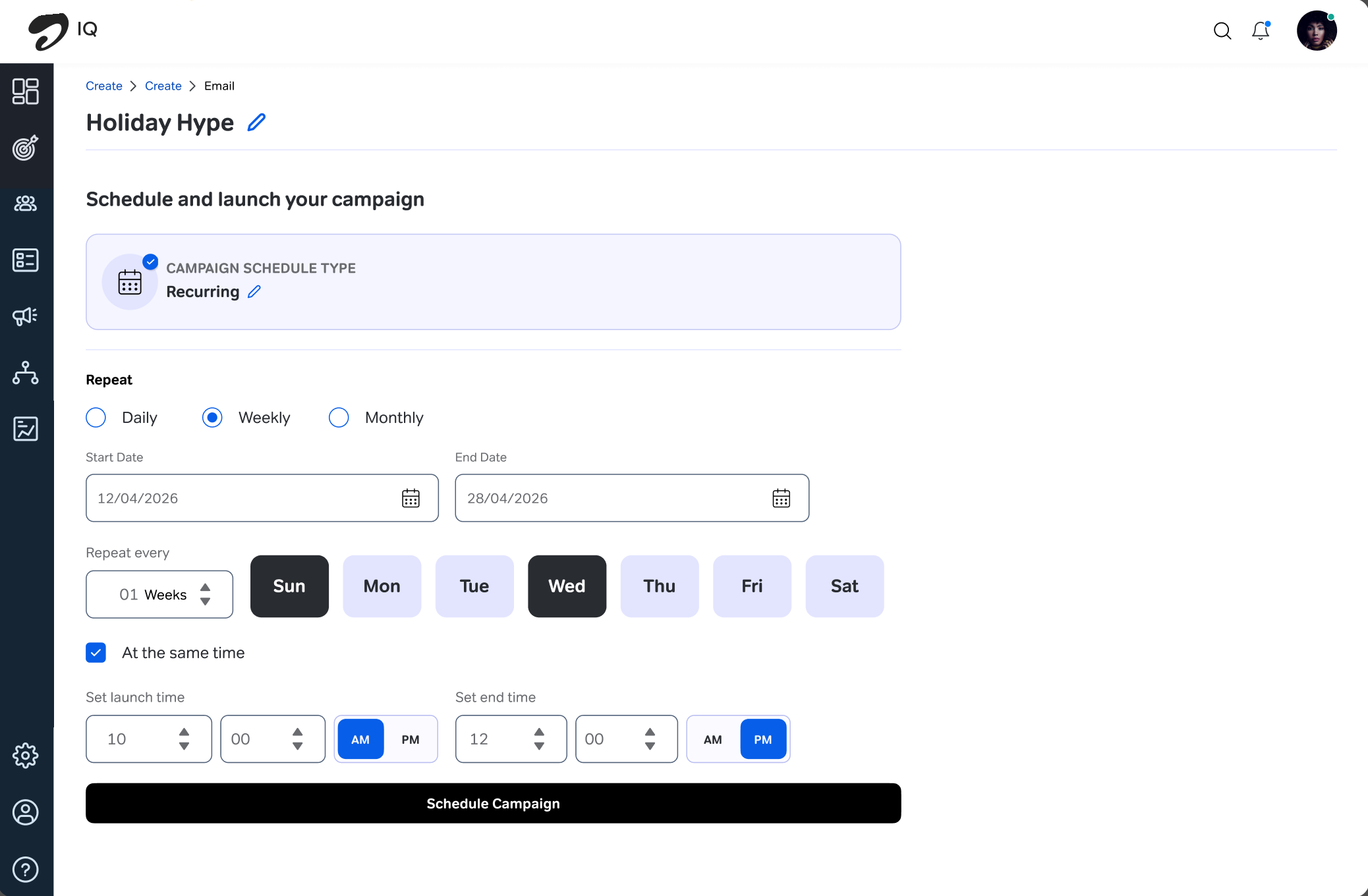Enable the Sat day toggle
1368x896 pixels.
(x=845, y=586)
